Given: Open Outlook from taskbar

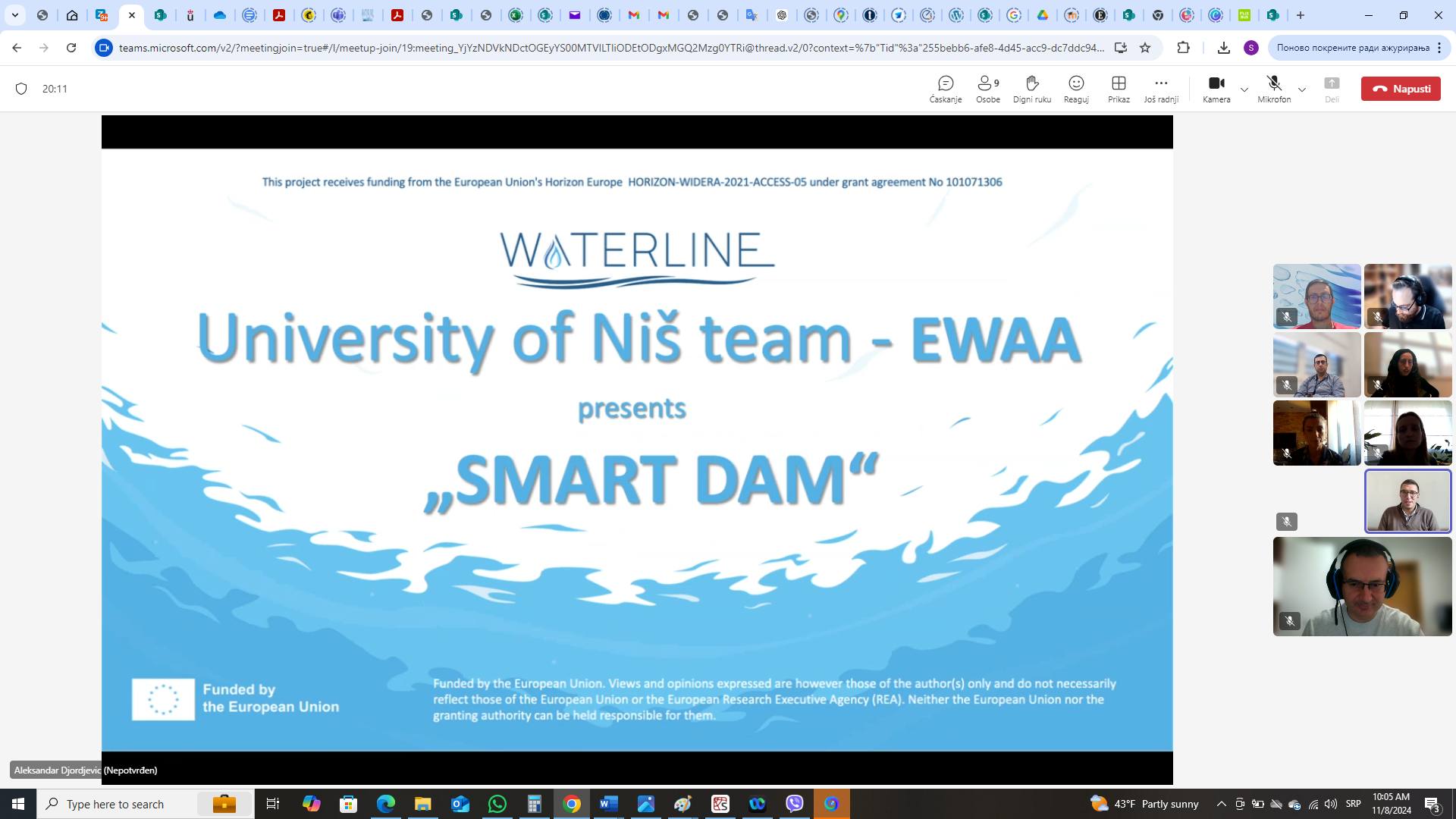Looking at the screenshot, I should (x=460, y=804).
